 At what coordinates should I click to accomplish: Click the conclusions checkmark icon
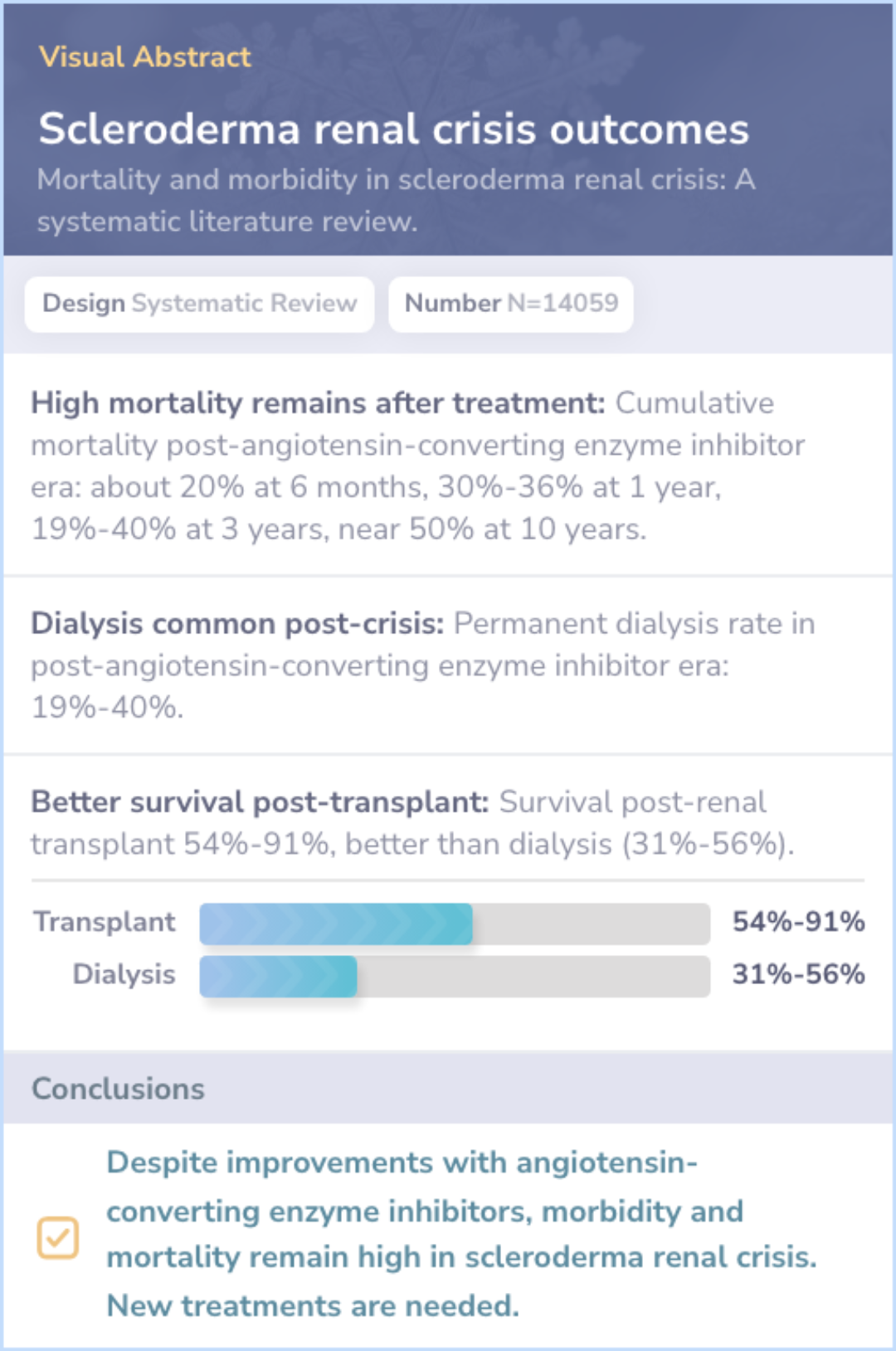coord(57,1237)
